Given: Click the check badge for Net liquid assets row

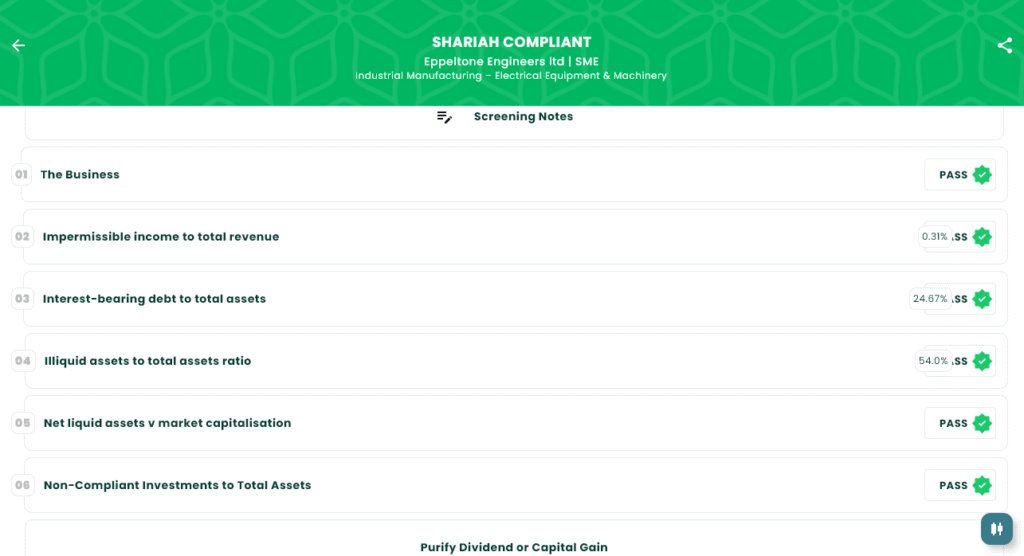Looking at the screenshot, I should pos(982,423).
